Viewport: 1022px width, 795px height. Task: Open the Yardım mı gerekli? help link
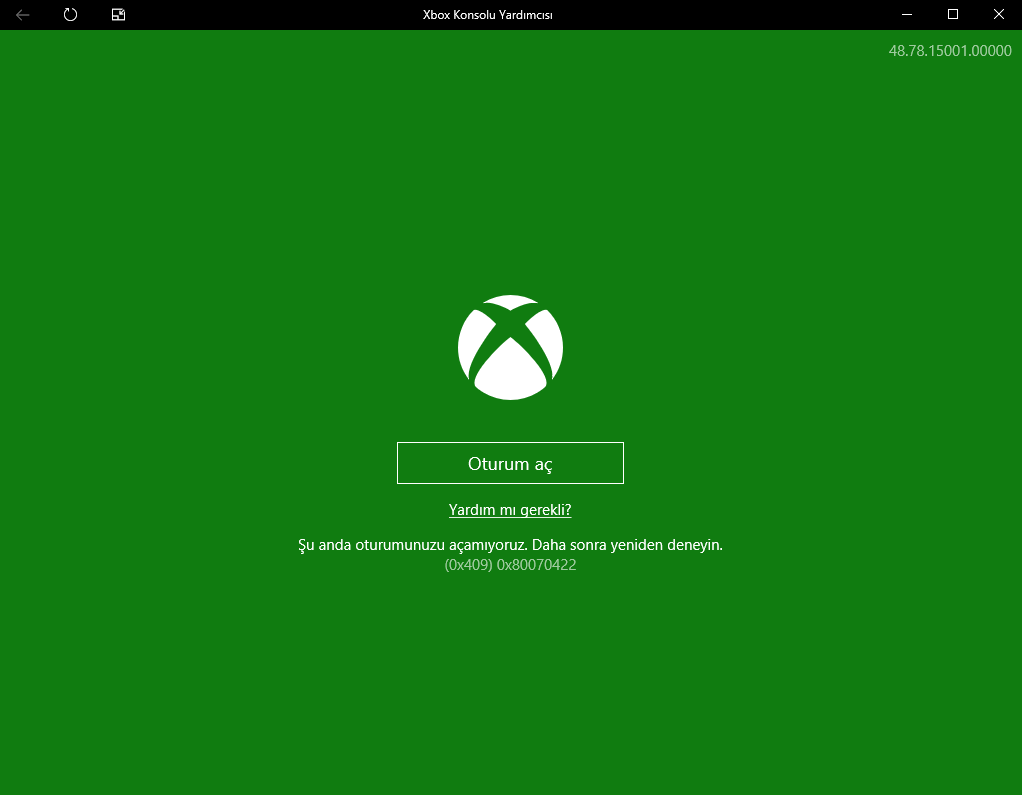coord(510,510)
